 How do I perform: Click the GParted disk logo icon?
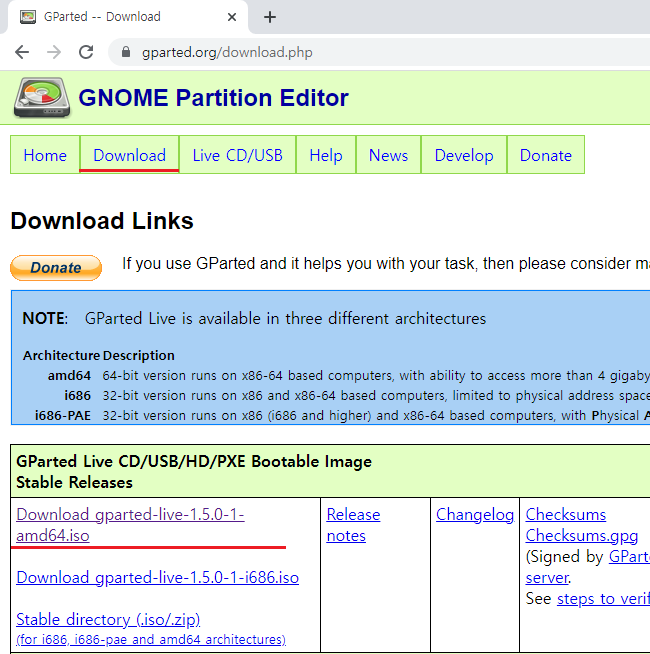[x=42, y=98]
